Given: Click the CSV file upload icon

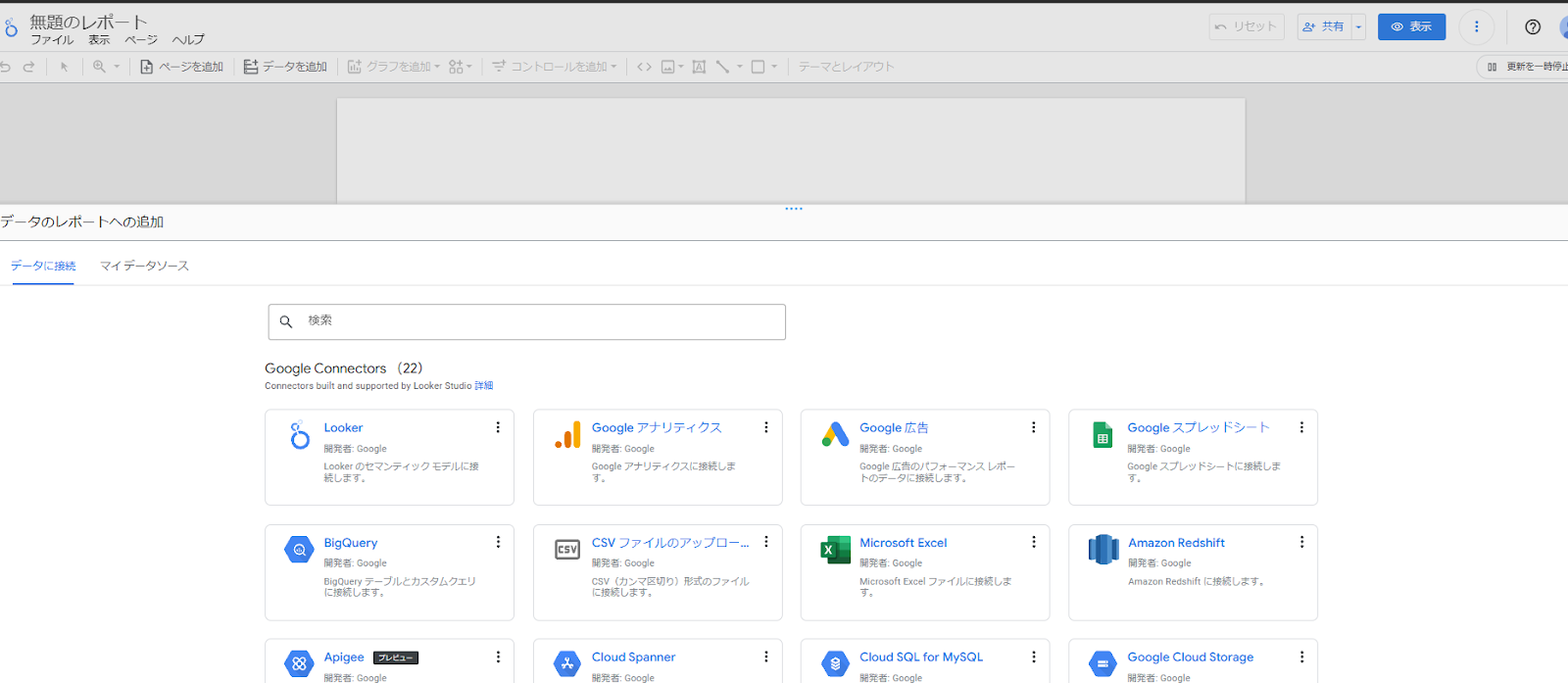Looking at the screenshot, I should 567,550.
